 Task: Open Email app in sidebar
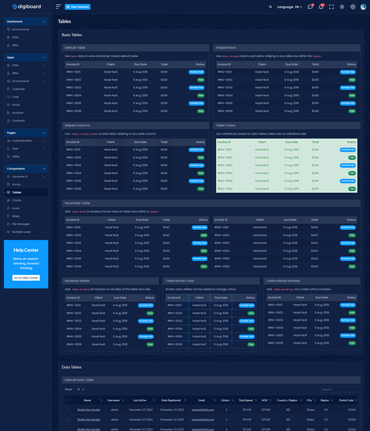[26, 105]
